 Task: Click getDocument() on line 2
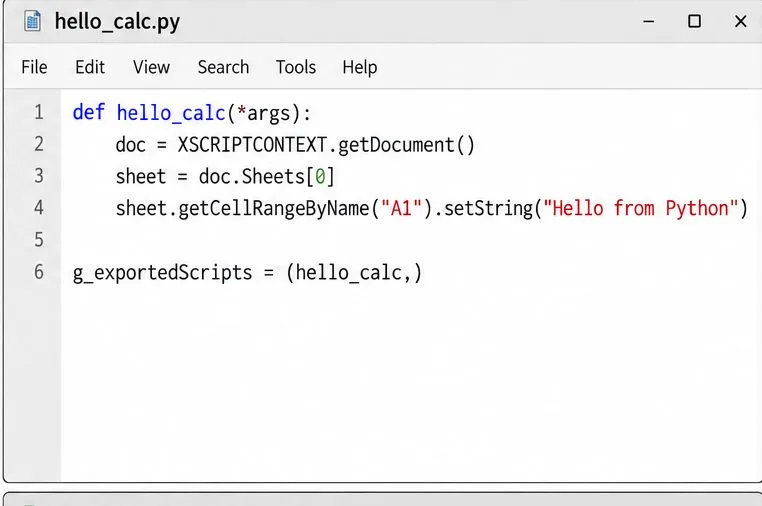[x=406, y=145]
